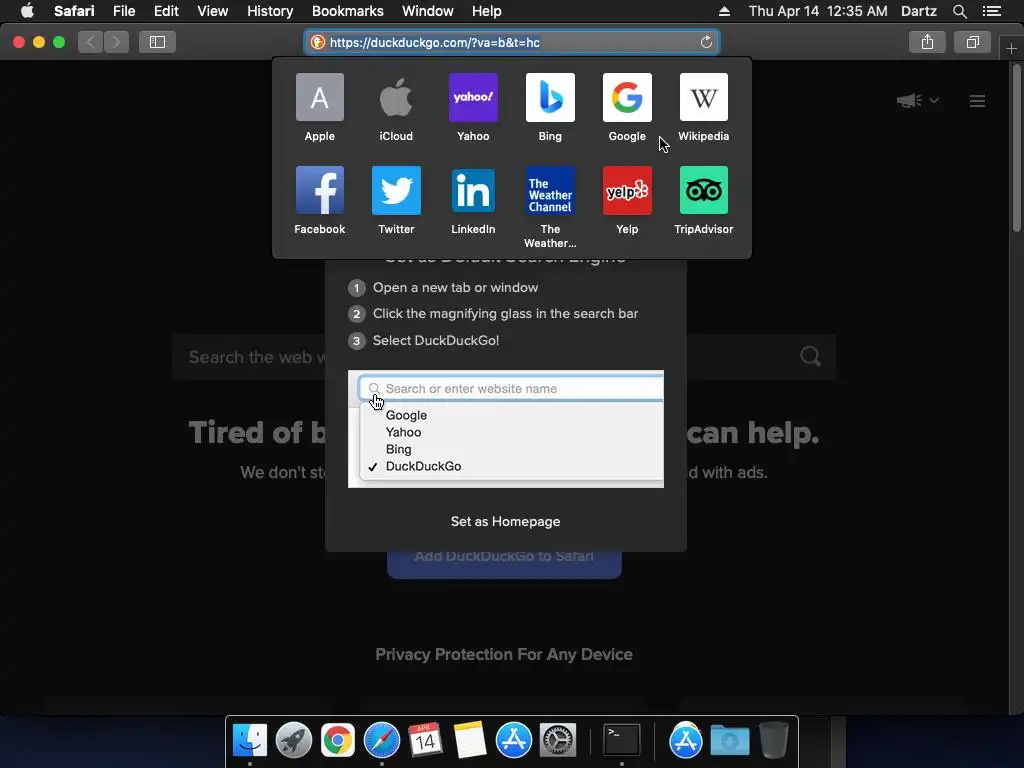Open the Help menu
Image resolution: width=1024 pixels, height=768 pixels.
[487, 11]
